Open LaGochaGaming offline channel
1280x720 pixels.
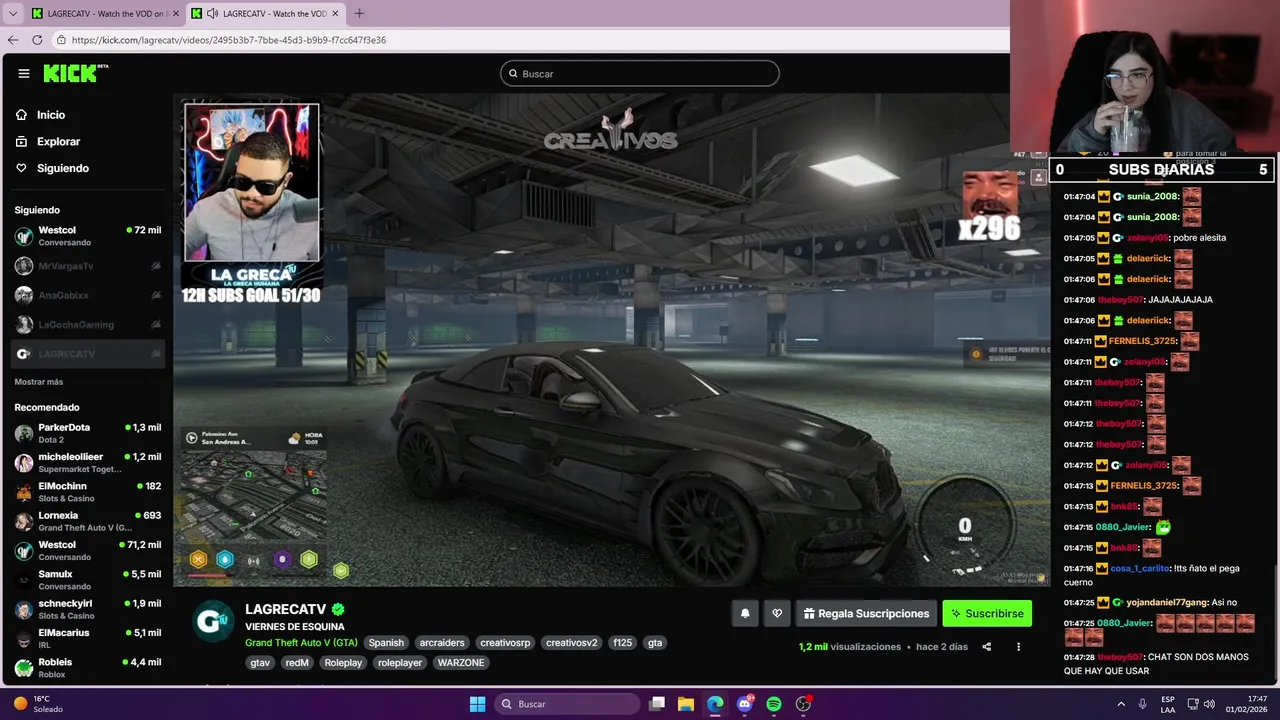(x=88, y=324)
